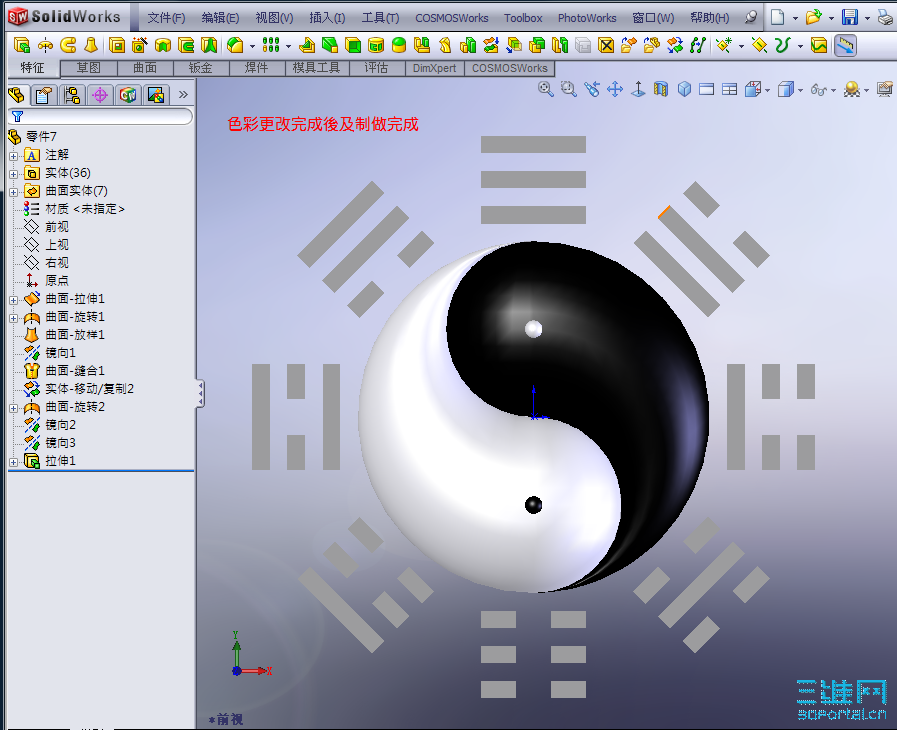This screenshot has width=897, height=730.
Task: Click Zoom to Area magnifier icon
Action: tap(568, 89)
